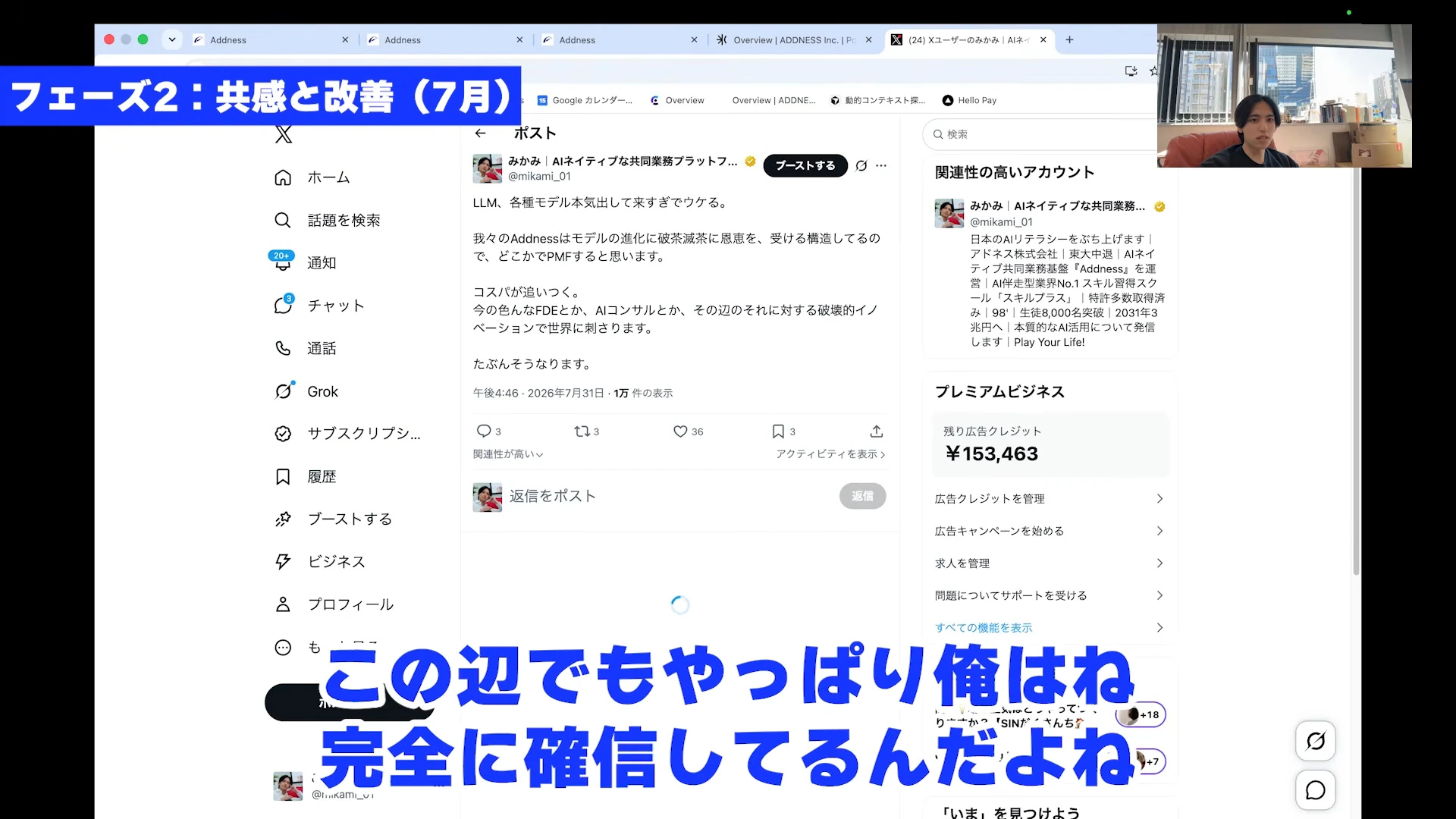Open アクティビティを表示 link

(x=830, y=454)
